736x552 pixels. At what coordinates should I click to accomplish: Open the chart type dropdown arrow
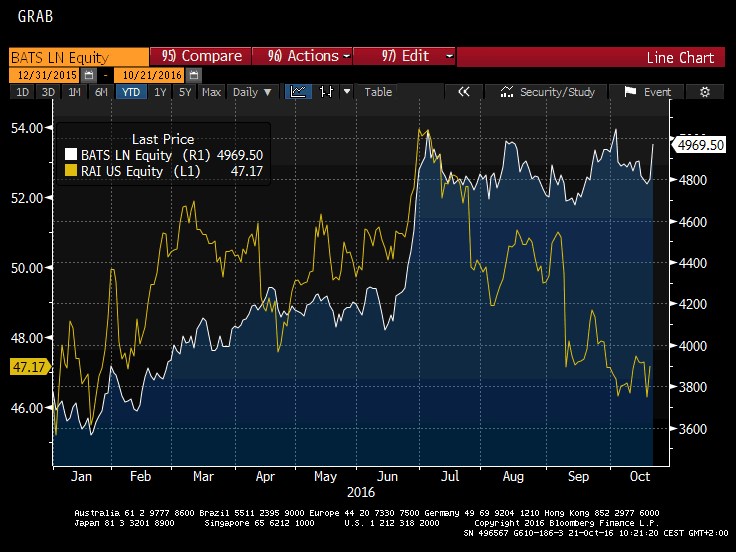347,92
